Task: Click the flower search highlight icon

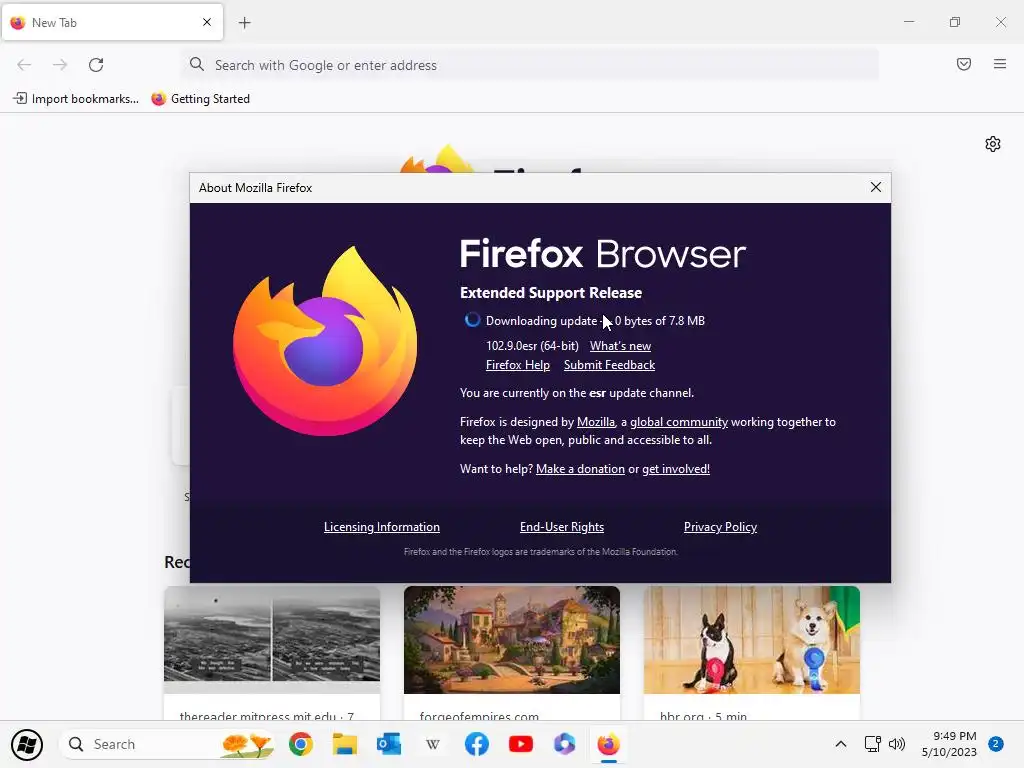Action: click(x=247, y=744)
